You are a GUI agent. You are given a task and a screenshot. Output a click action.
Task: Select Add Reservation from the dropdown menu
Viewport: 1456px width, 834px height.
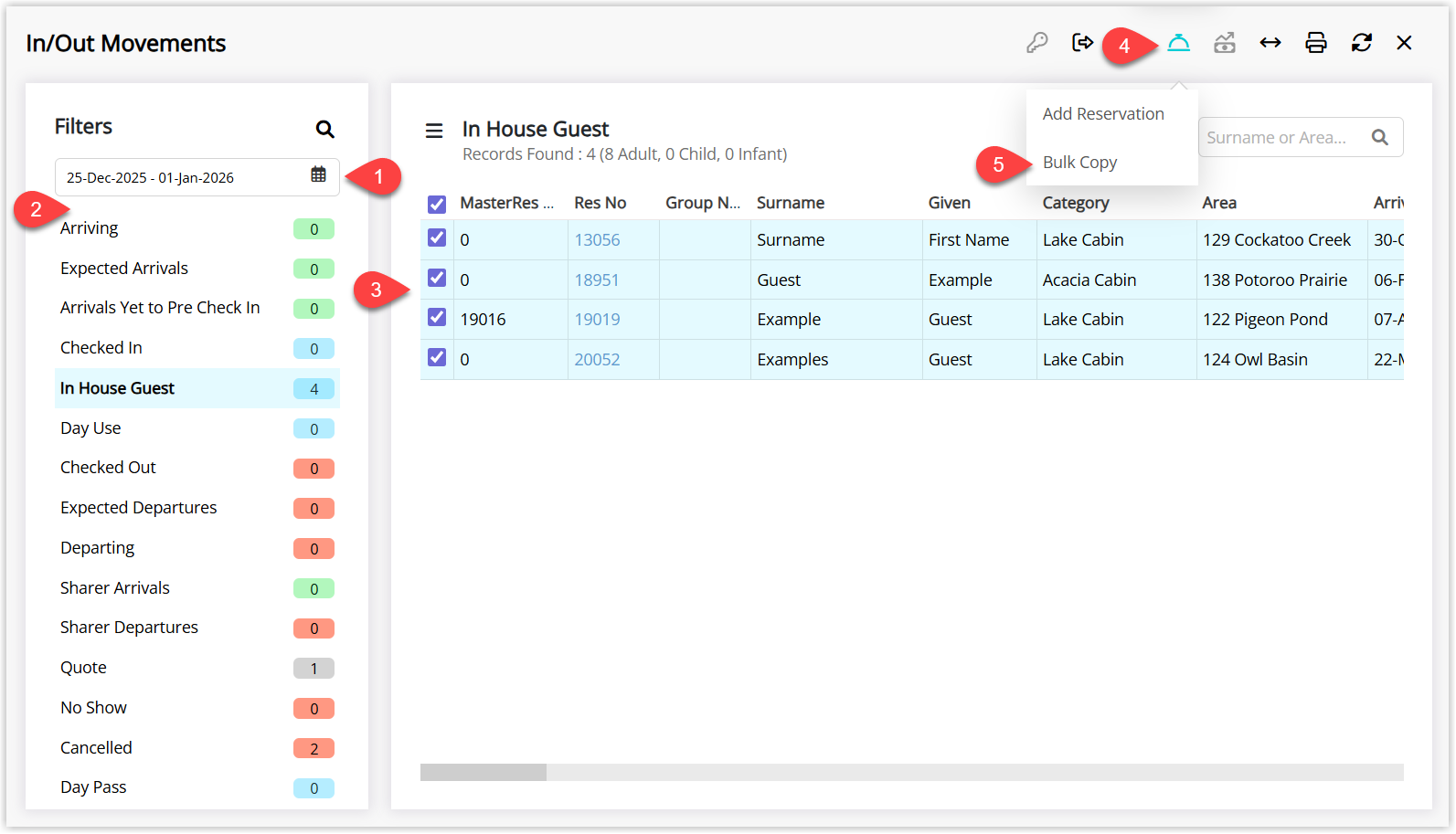coord(1103,114)
